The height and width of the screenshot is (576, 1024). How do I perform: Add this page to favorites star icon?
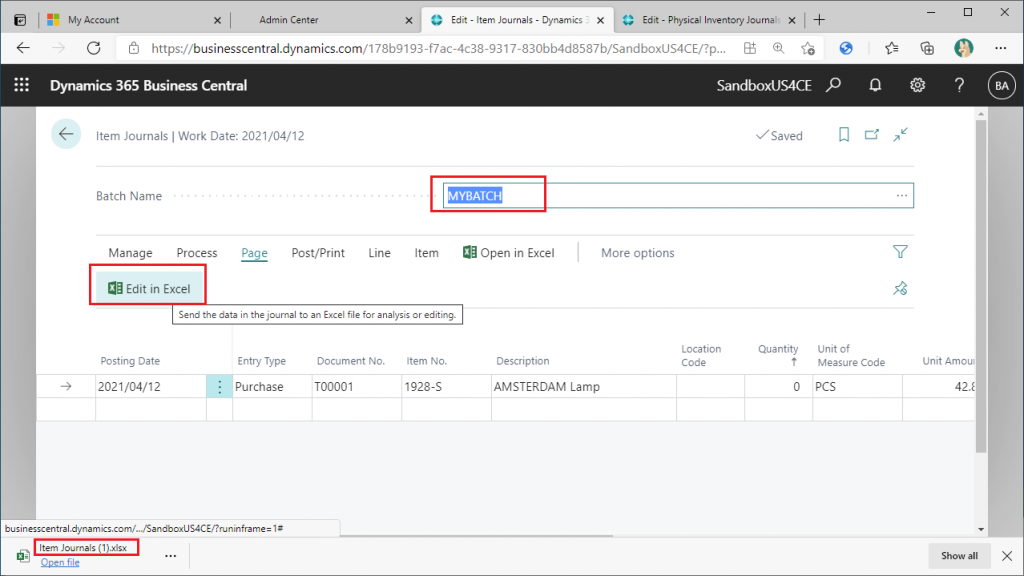point(808,48)
